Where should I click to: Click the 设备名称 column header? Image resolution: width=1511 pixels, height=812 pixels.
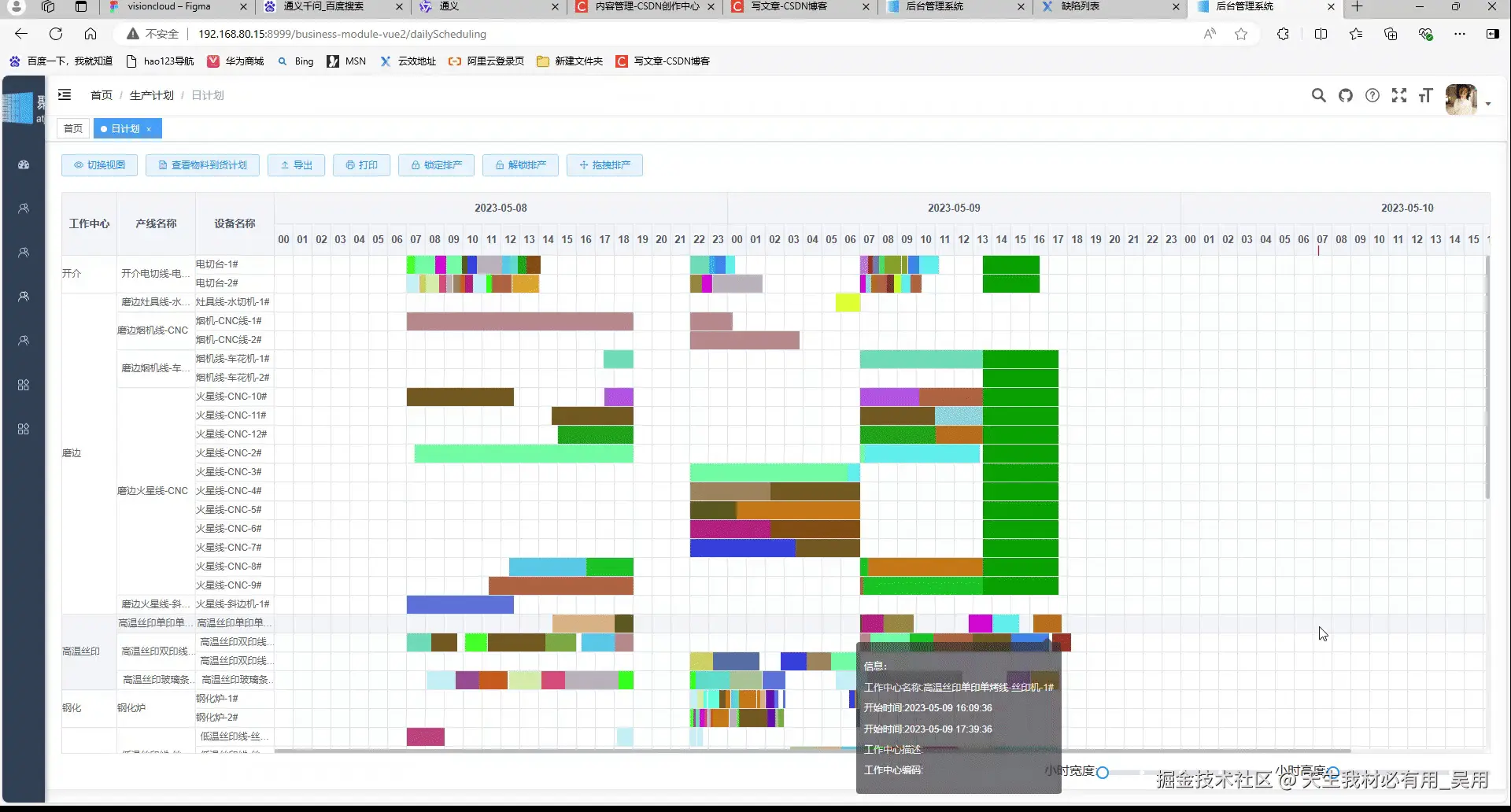coord(235,223)
